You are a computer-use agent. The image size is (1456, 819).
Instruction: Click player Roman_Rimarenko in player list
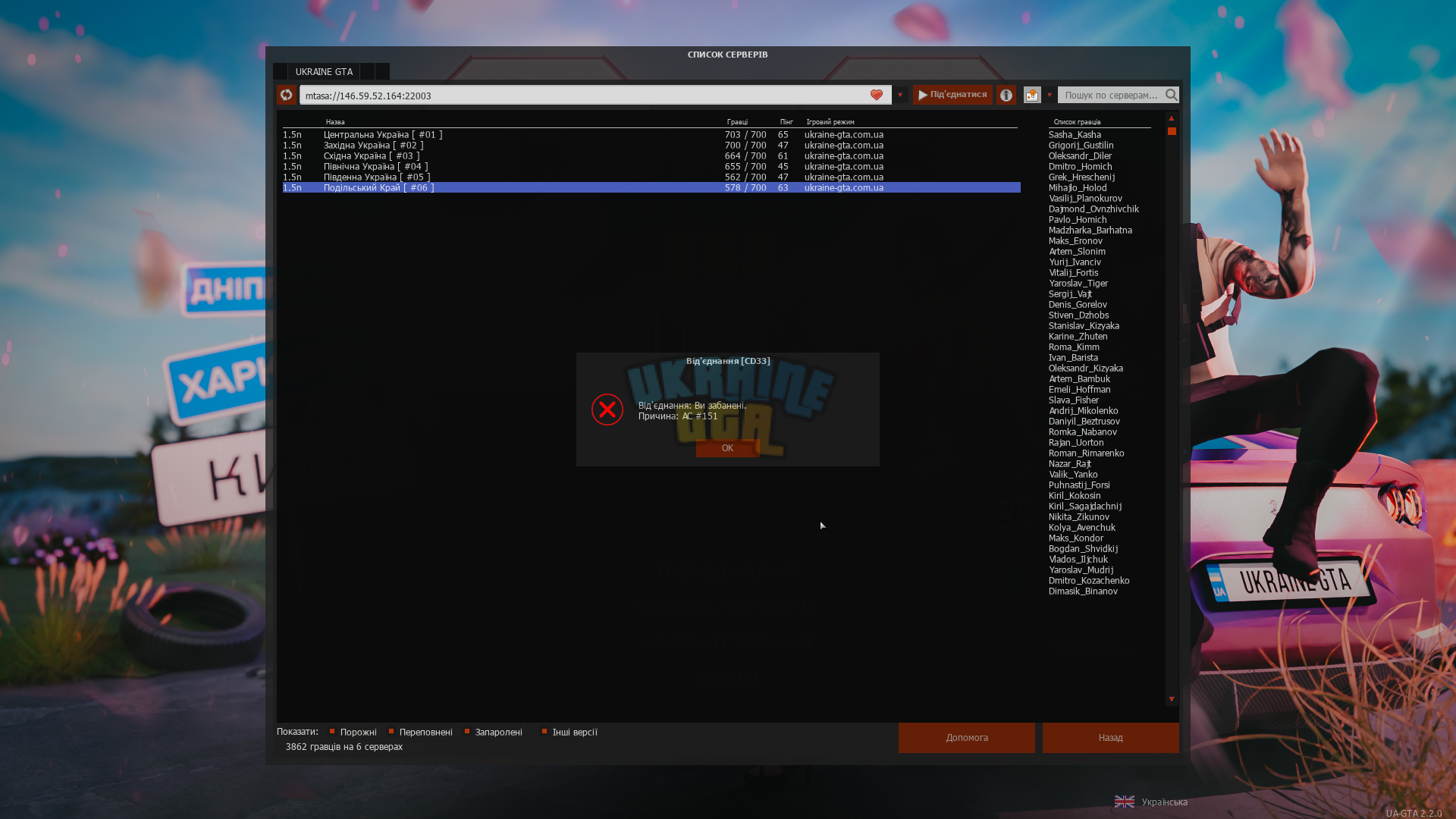coord(1087,453)
